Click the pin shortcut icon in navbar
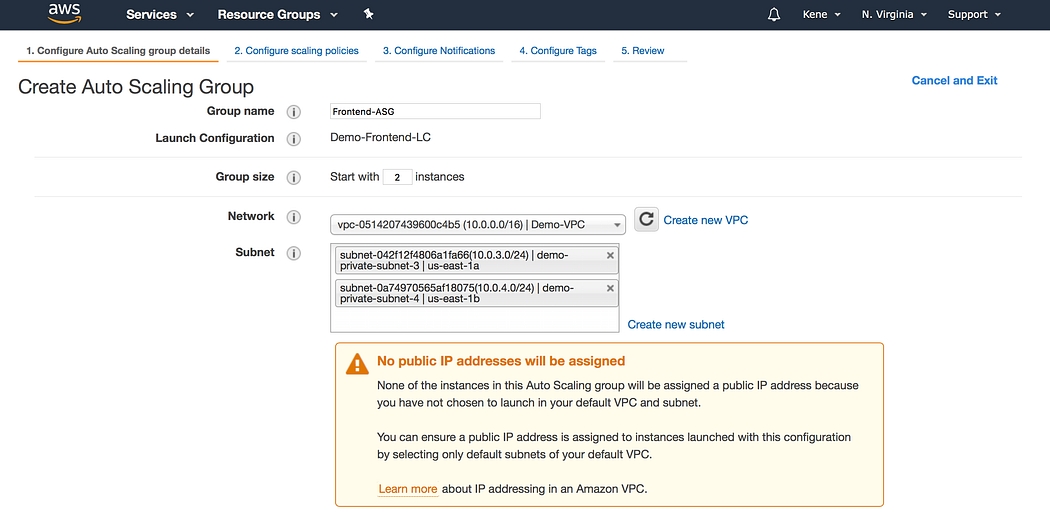1050x528 pixels. click(x=368, y=14)
